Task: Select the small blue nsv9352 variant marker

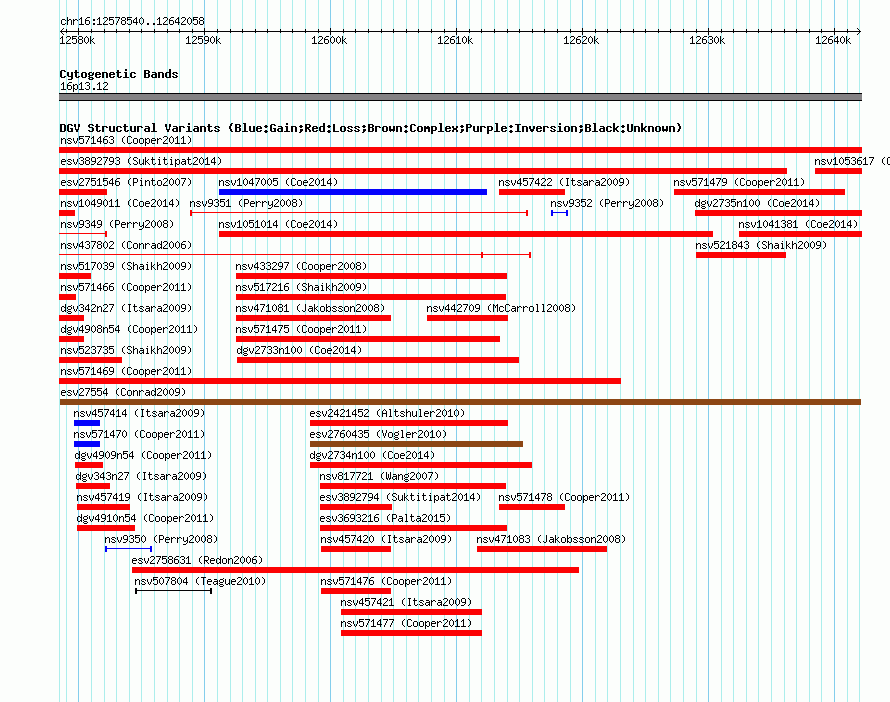Action: point(559,213)
